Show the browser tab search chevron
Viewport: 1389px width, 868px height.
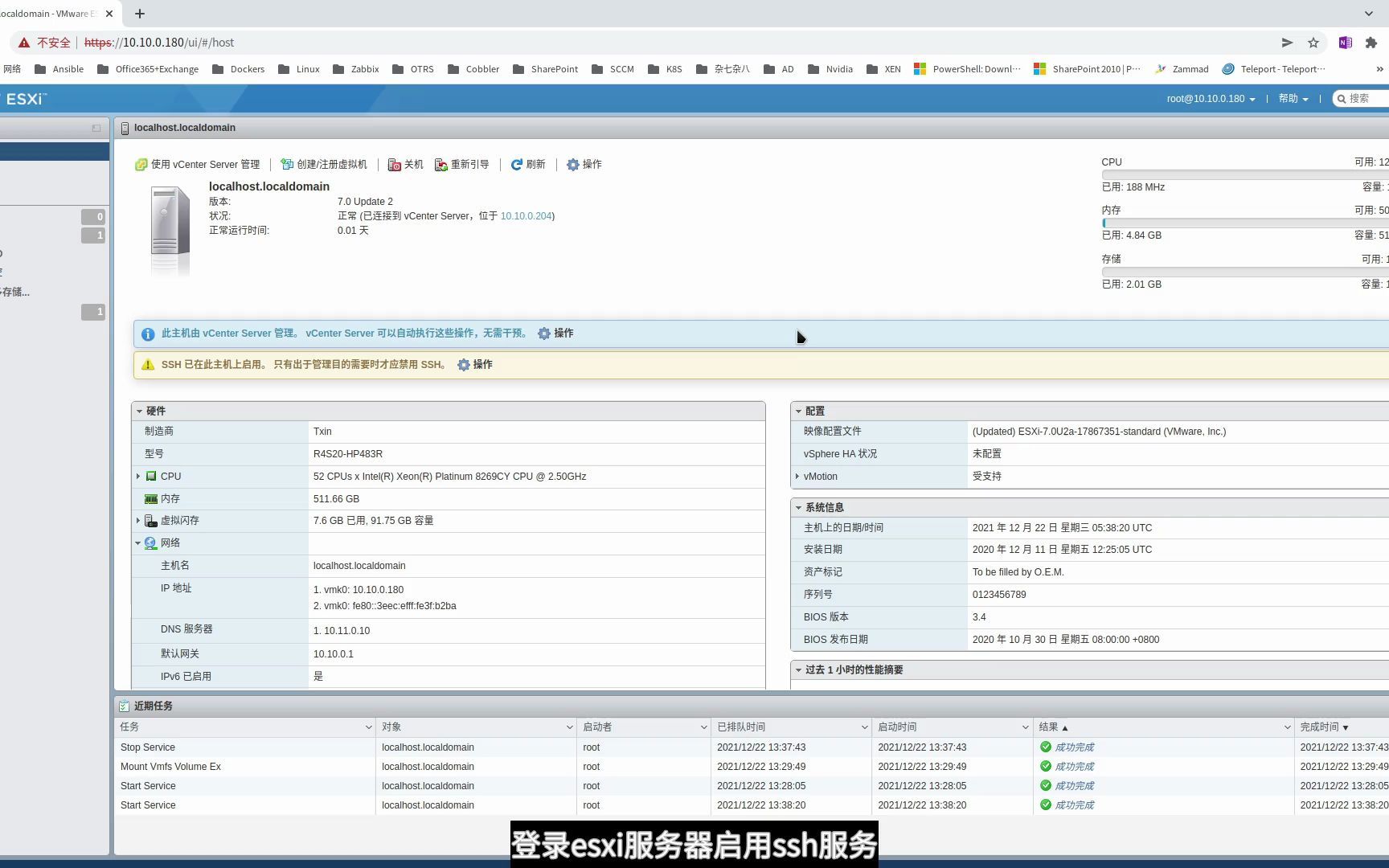coord(1369,14)
